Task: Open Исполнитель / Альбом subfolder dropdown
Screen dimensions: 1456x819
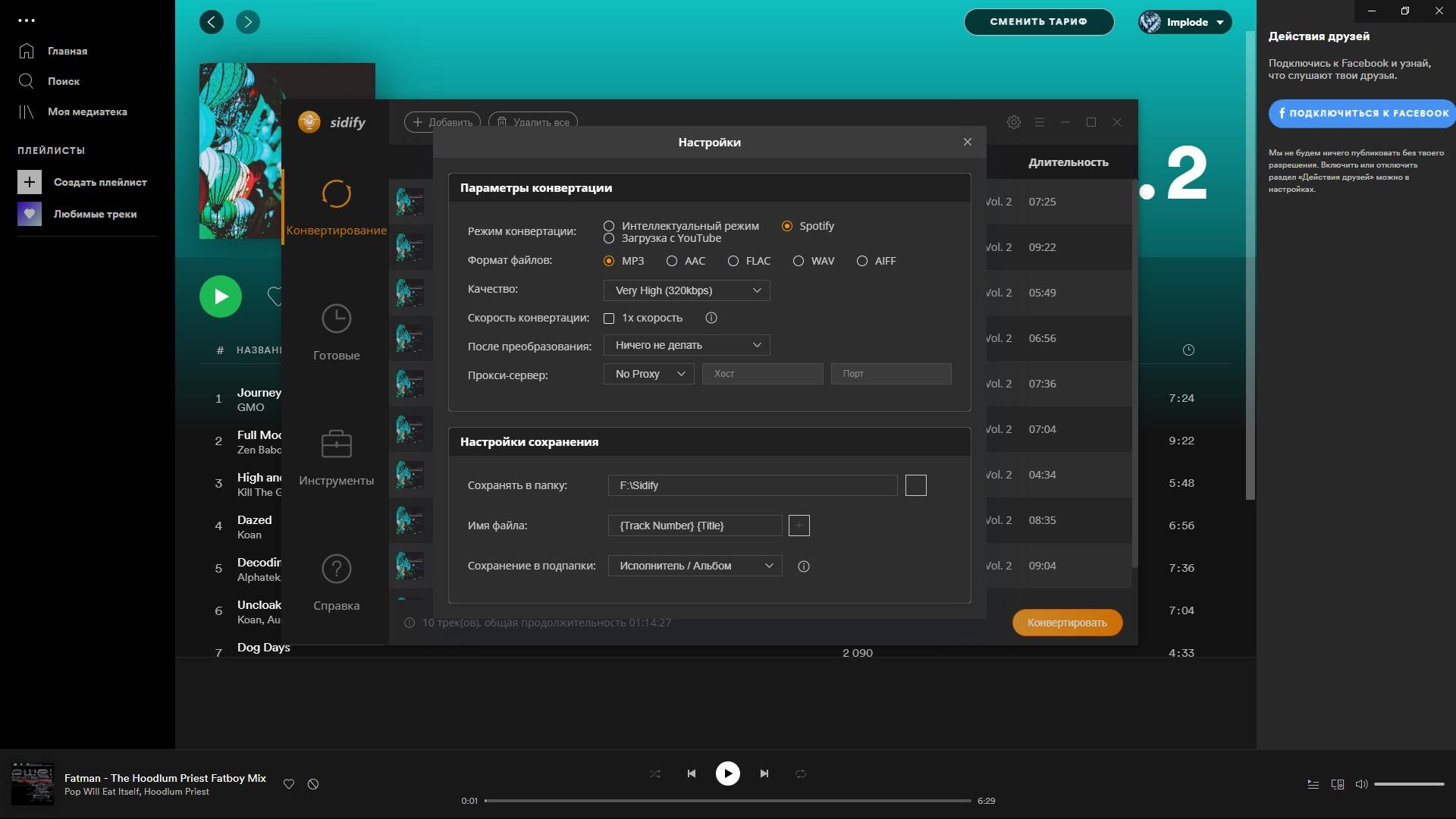Action: [x=695, y=566]
